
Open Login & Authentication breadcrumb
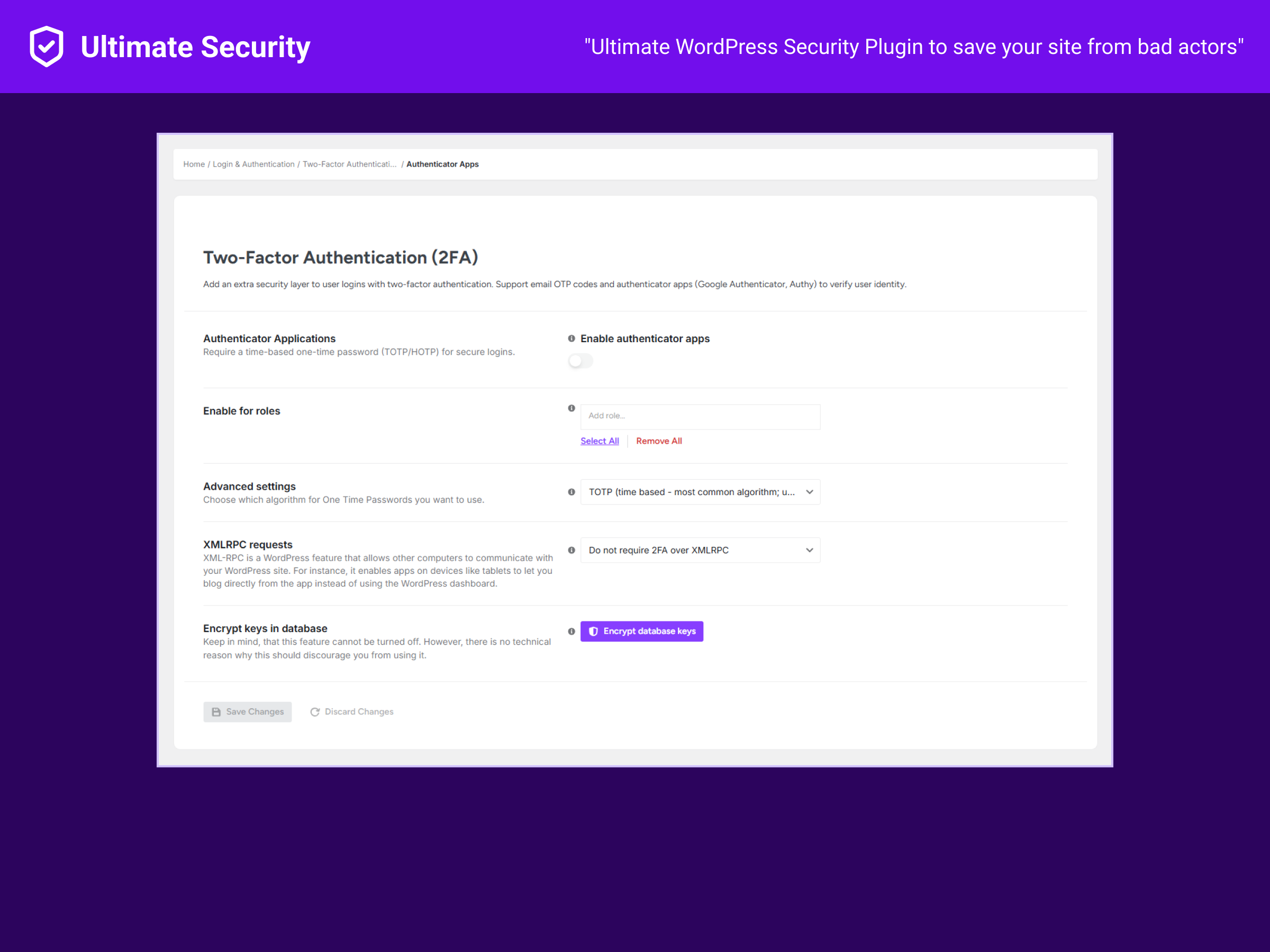pos(253,164)
